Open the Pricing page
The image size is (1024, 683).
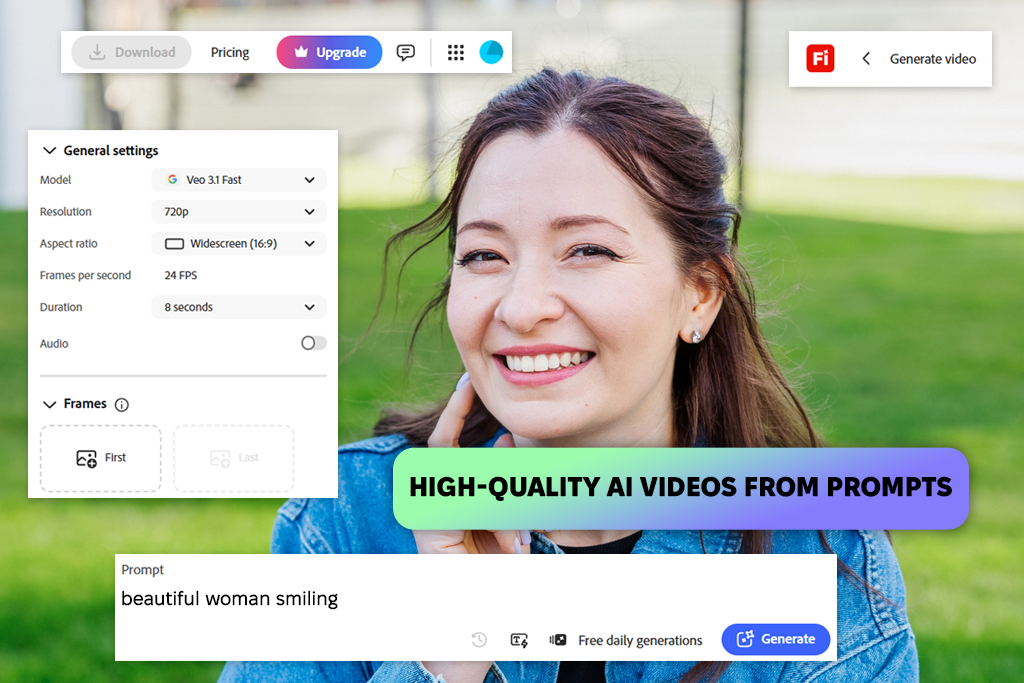coord(230,52)
